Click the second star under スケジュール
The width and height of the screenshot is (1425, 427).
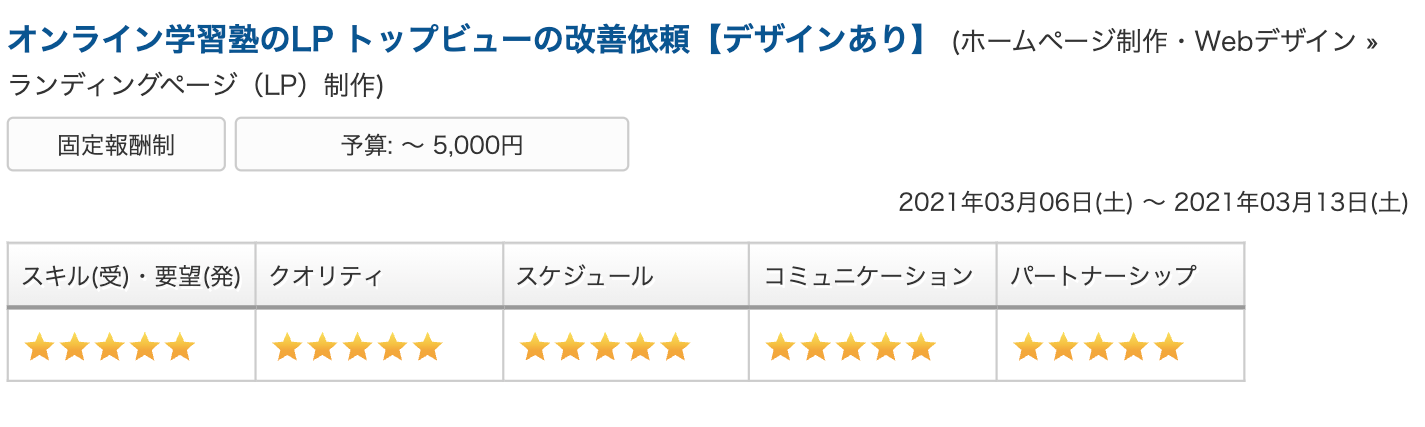point(570,347)
